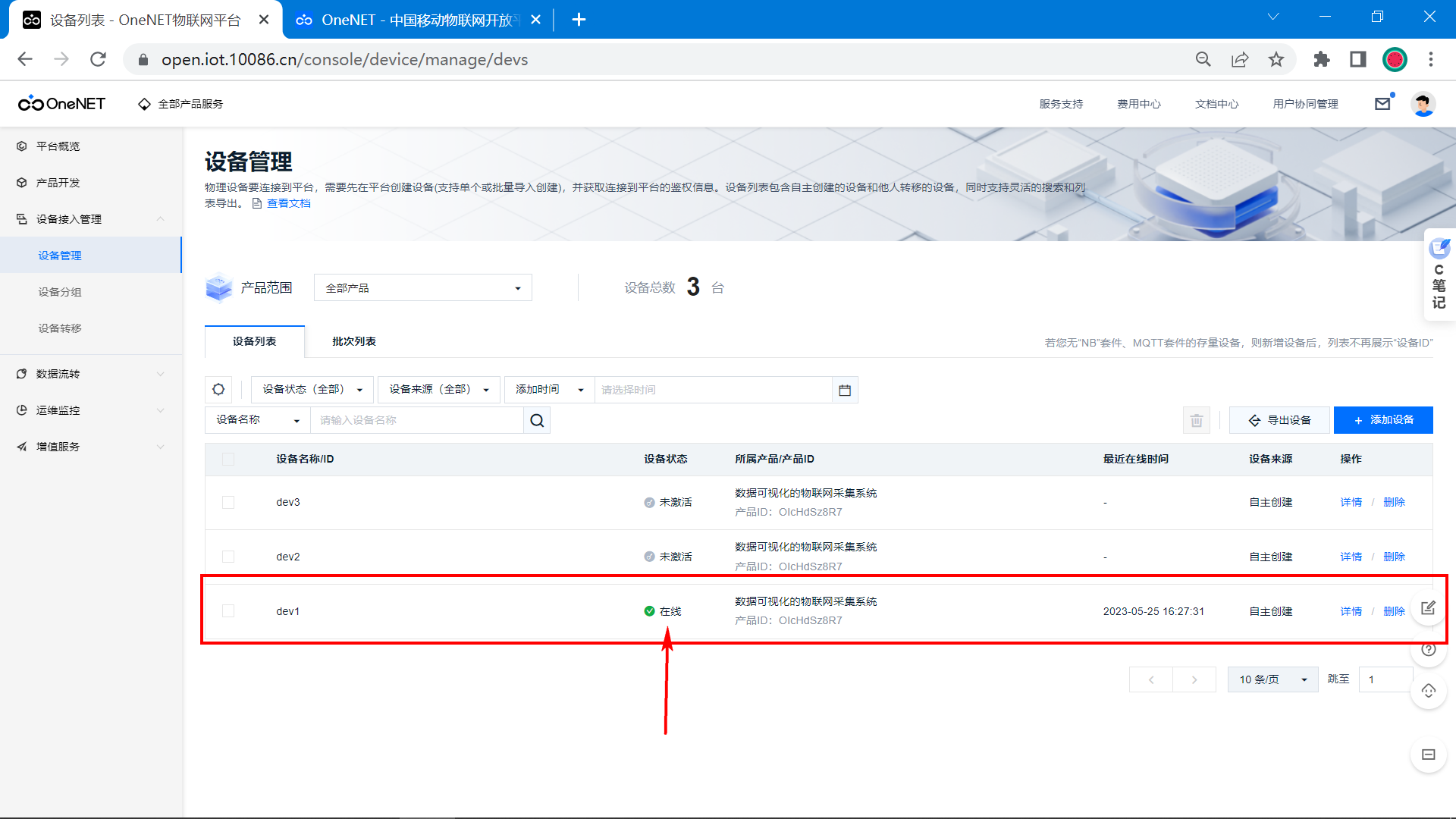Change the 10 条/页 page size dropdown
The height and width of the screenshot is (819, 1456).
click(1272, 679)
